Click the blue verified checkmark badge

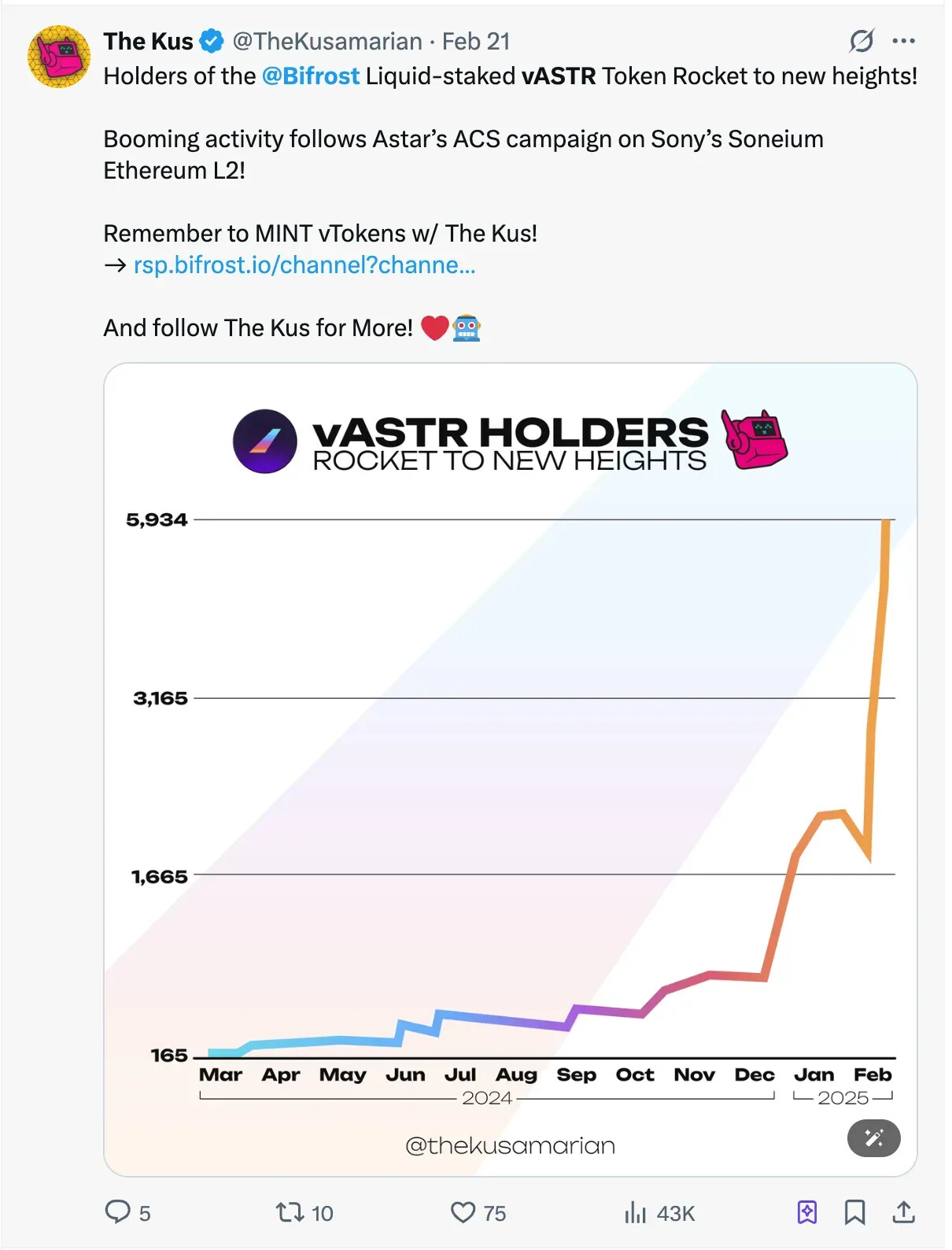click(x=212, y=41)
